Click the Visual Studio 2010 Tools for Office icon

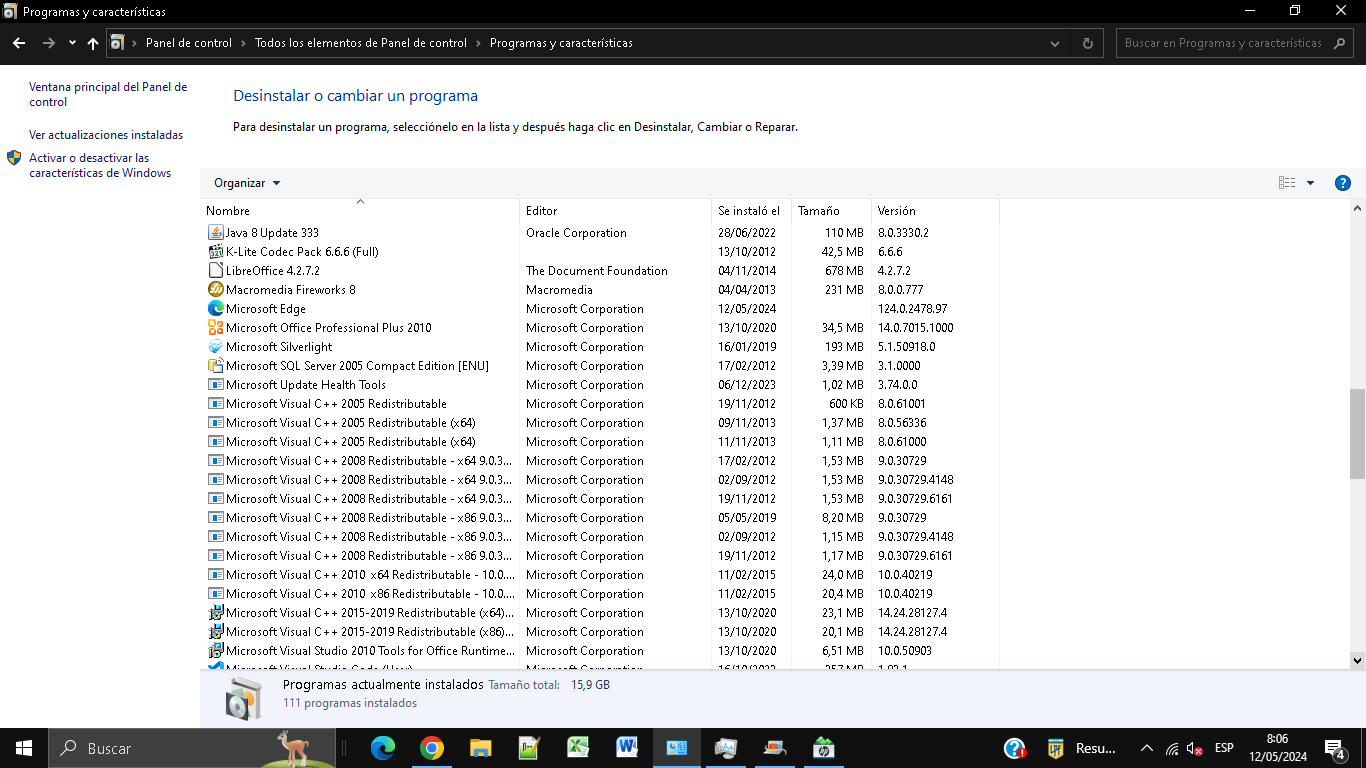[215, 651]
